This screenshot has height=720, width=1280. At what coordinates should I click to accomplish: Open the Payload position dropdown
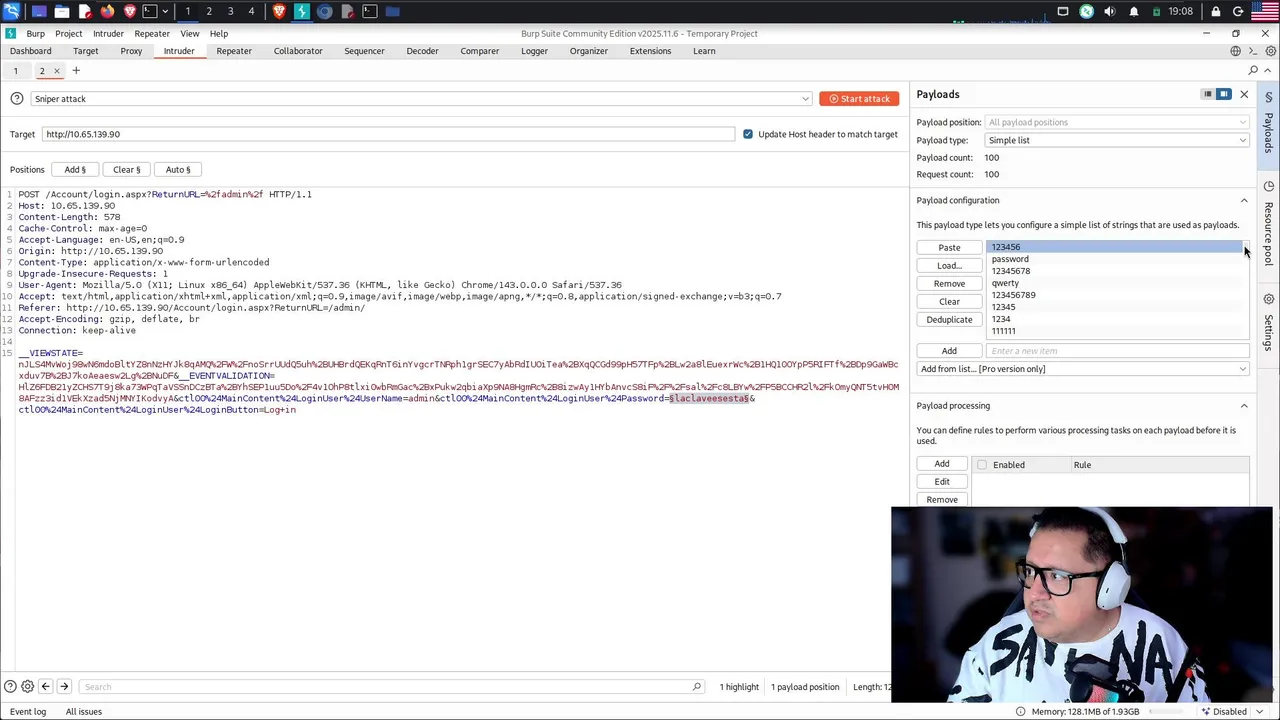[x=1117, y=122]
